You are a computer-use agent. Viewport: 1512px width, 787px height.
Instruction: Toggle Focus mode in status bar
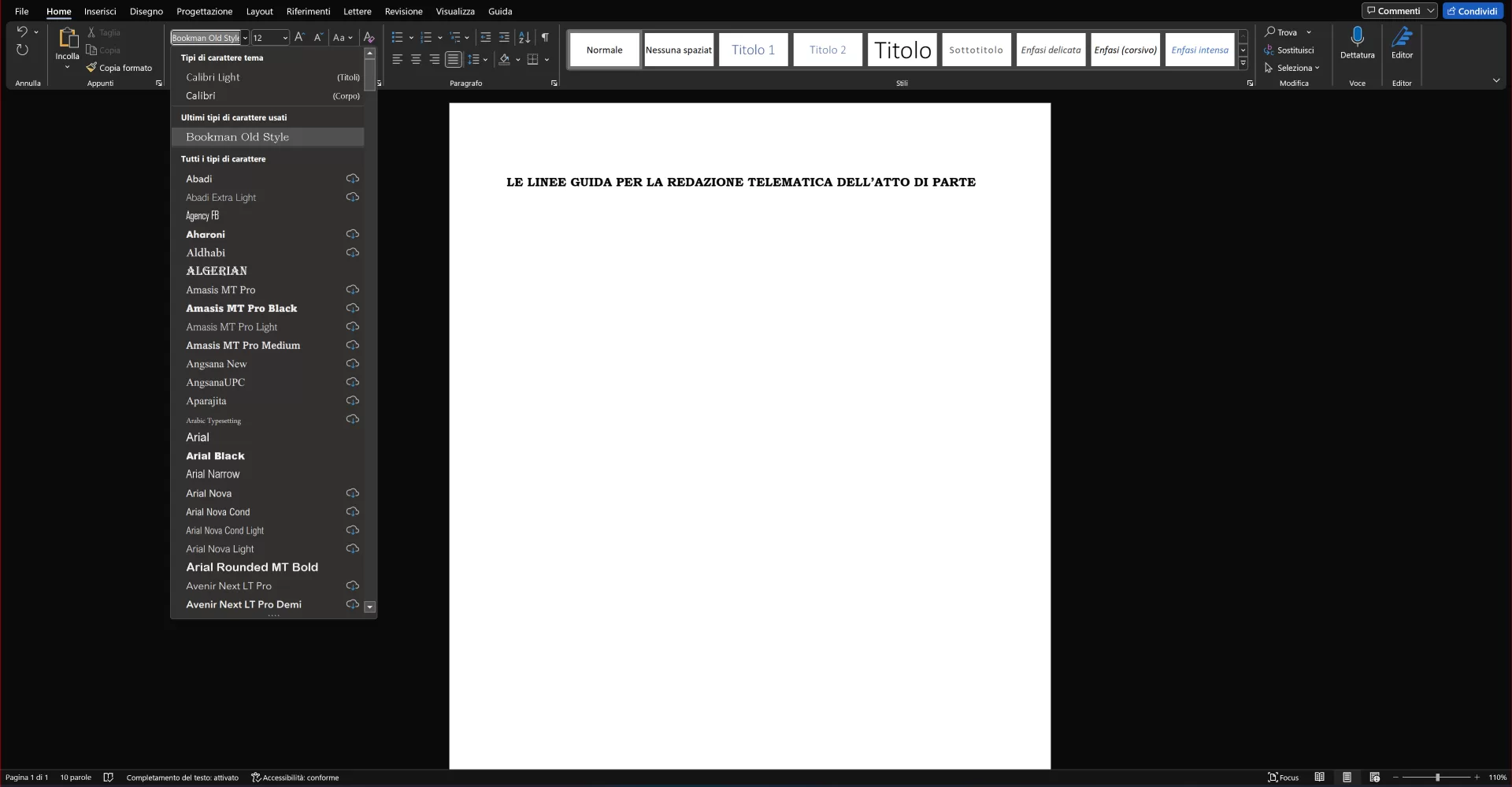coord(1284,778)
